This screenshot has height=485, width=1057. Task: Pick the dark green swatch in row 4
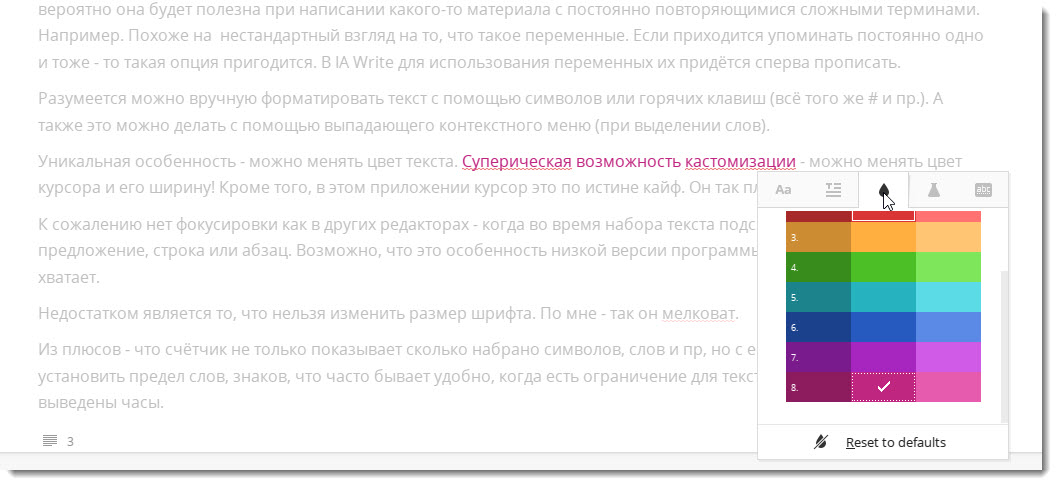(x=818, y=267)
